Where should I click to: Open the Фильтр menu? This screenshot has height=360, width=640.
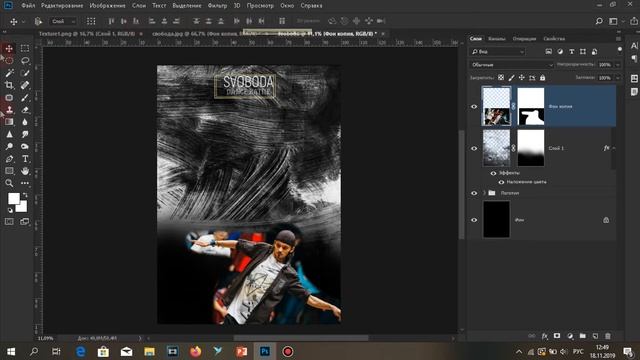(217, 6)
